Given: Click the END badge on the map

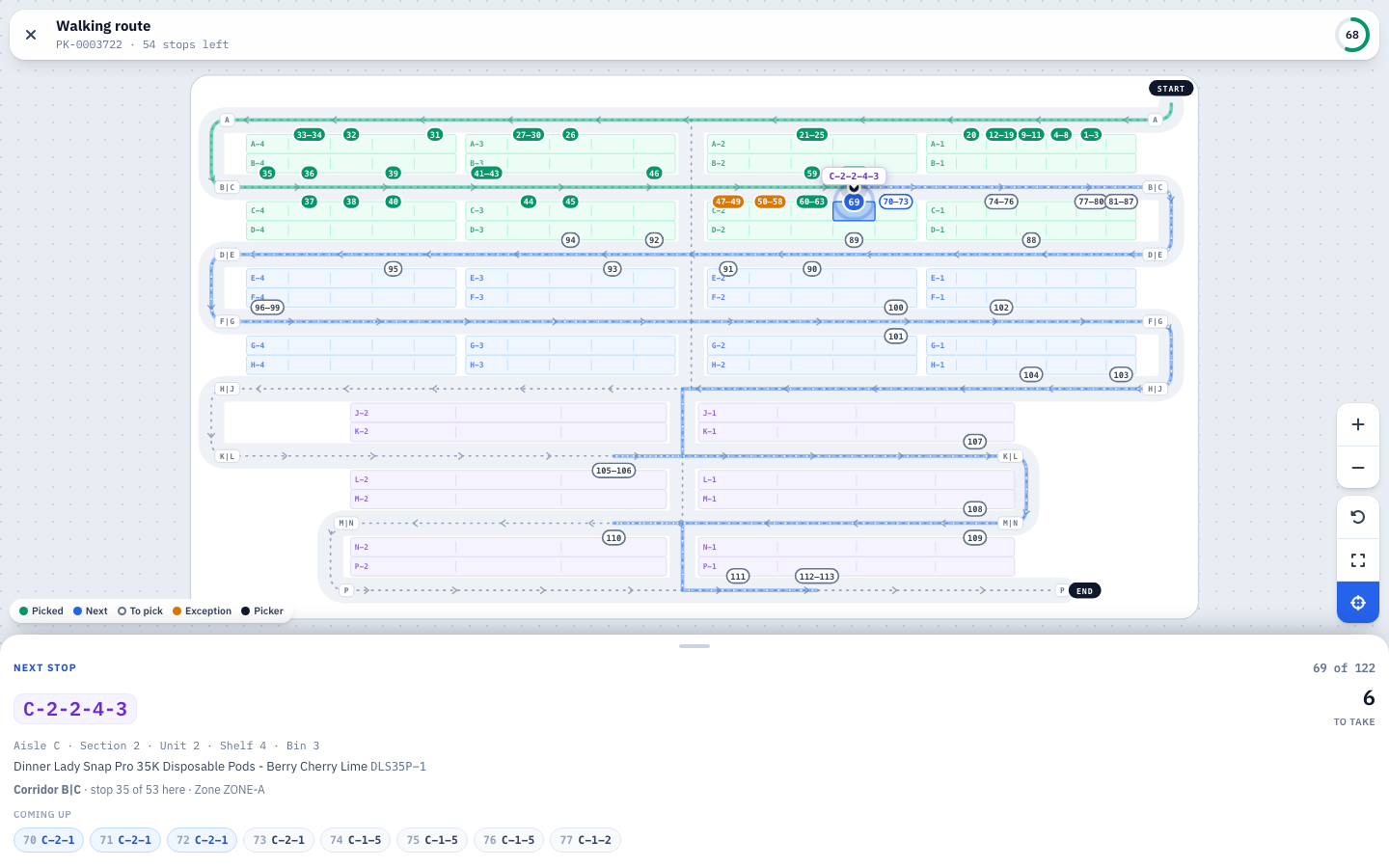Looking at the screenshot, I should (x=1085, y=591).
